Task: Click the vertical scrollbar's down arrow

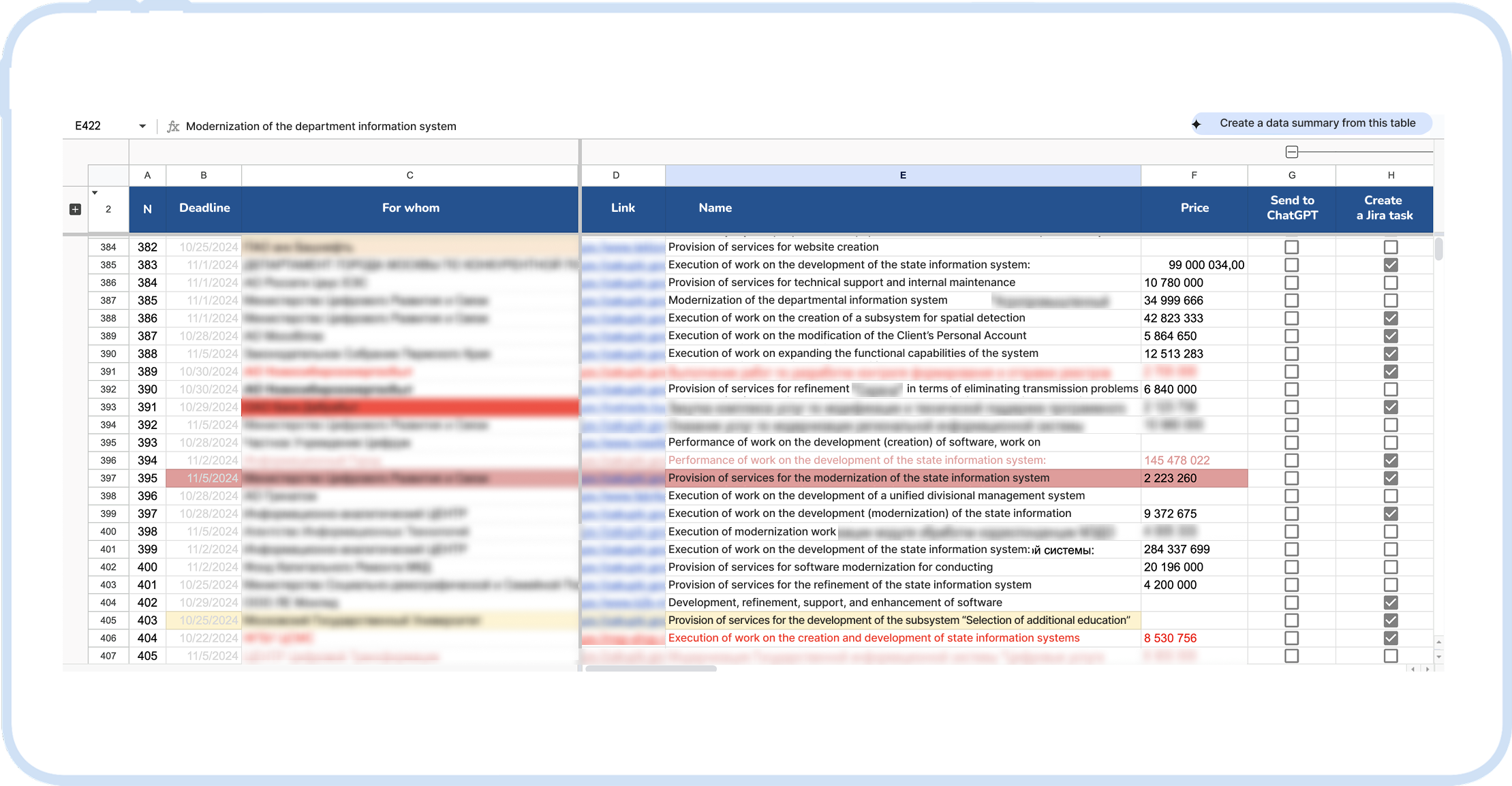Action: coord(1438,656)
